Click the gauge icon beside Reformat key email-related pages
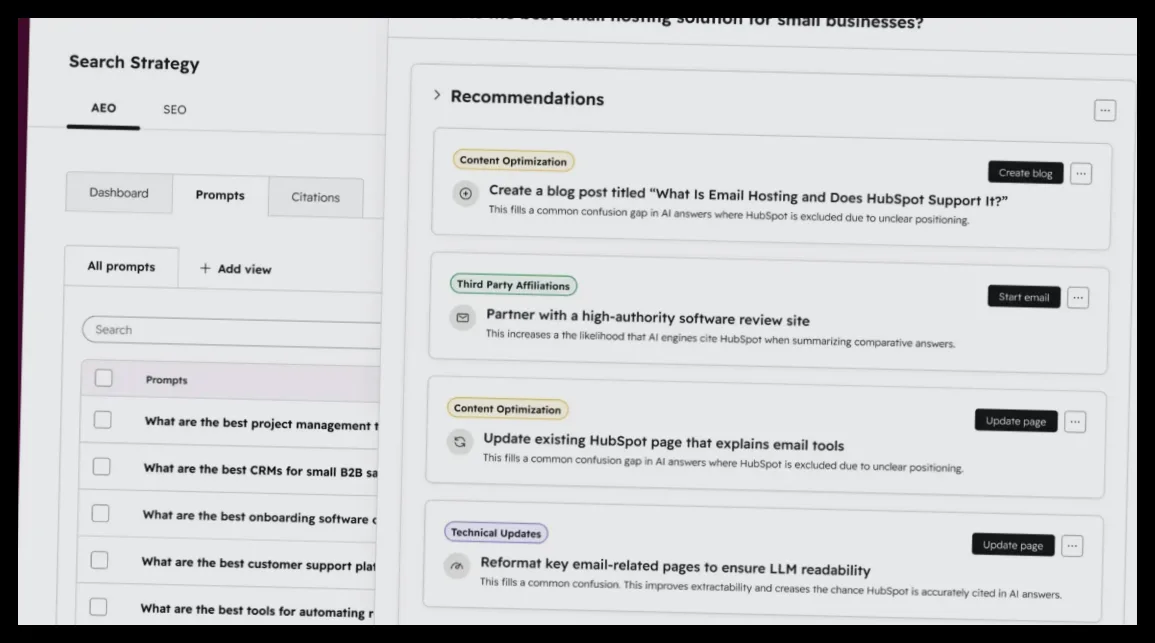The width and height of the screenshot is (1155, 643). pos(457,566)
